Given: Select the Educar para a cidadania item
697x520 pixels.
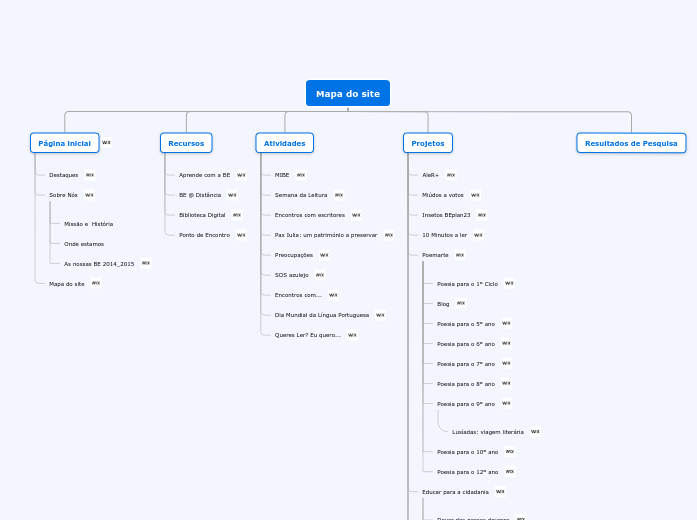Looking at the screenshot, I should click(455, 492).
